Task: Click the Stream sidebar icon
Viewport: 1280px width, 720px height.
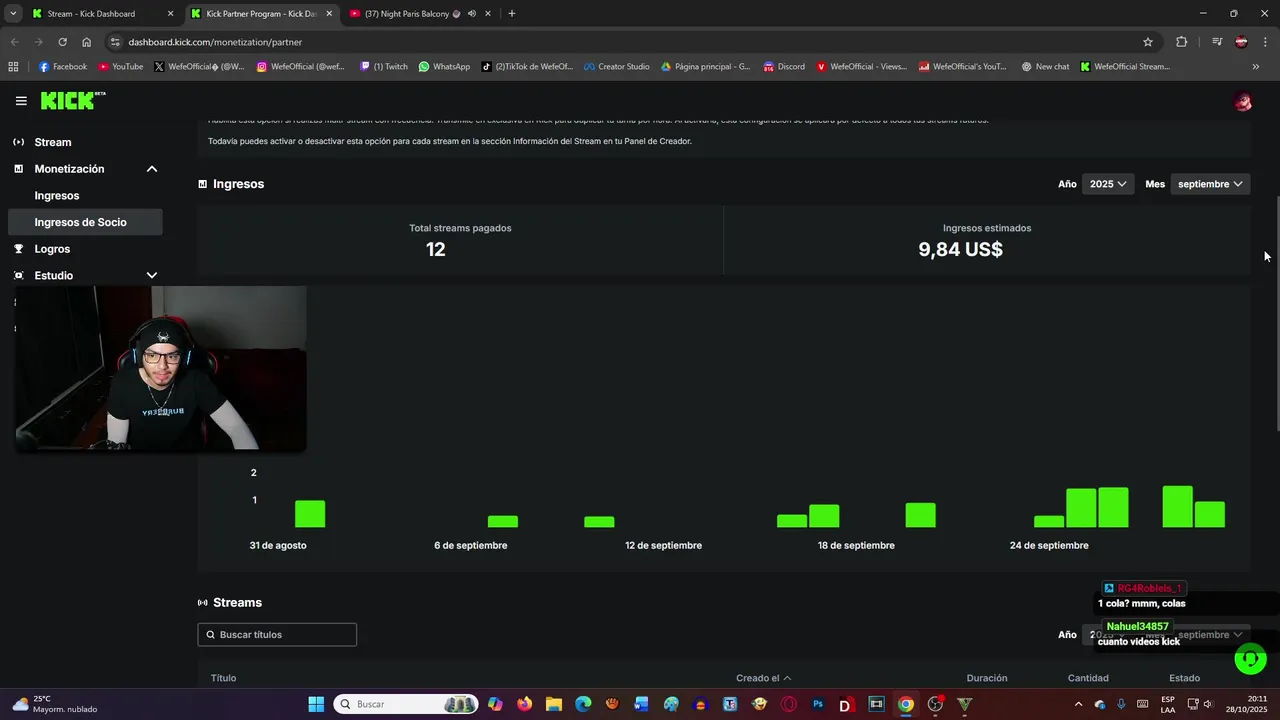Action: [19, 142]
